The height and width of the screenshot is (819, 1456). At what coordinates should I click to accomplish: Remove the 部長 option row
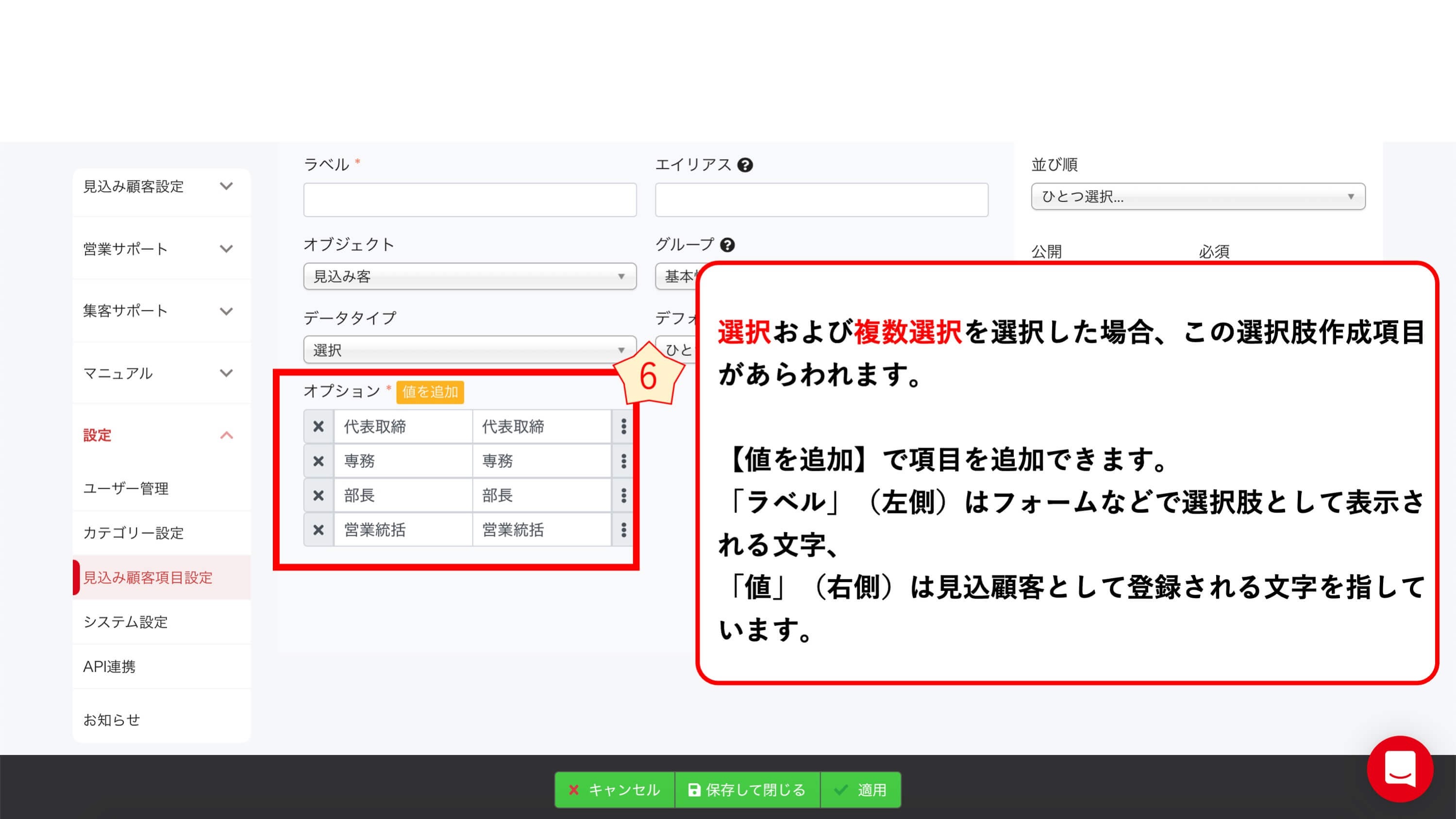[318, 495]
